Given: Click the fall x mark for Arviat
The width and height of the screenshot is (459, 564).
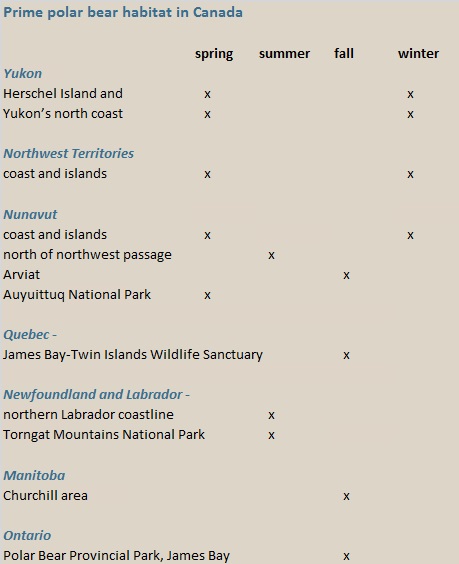Looking at the screenshot, I should click(346, 276).
